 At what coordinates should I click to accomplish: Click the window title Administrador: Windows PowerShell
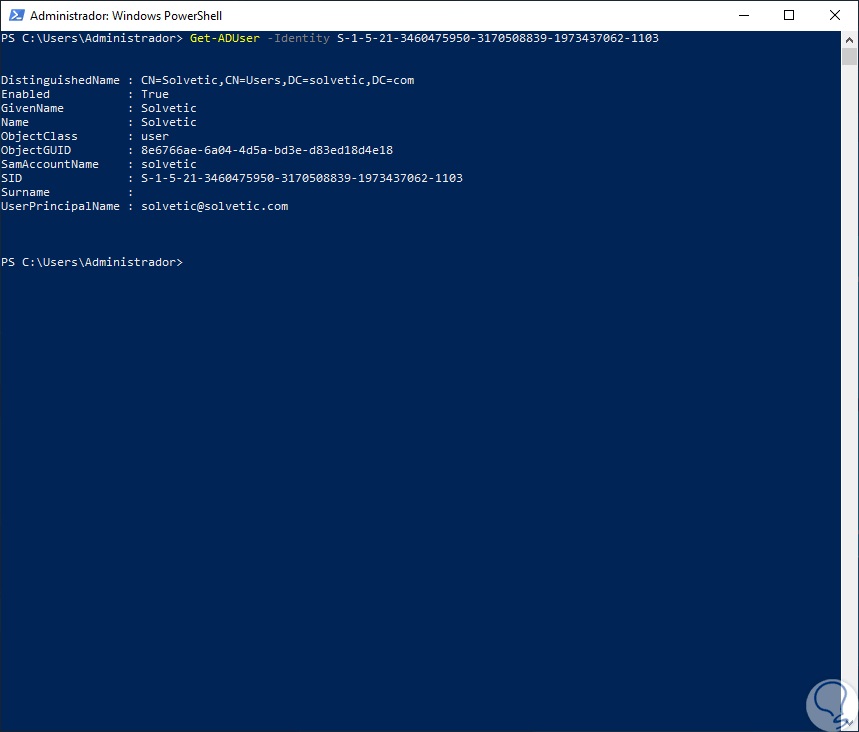[x=126, y=16]
